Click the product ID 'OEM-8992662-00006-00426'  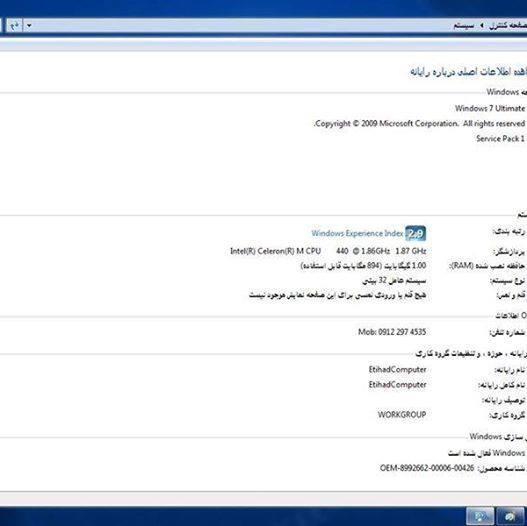click(427, 468)
